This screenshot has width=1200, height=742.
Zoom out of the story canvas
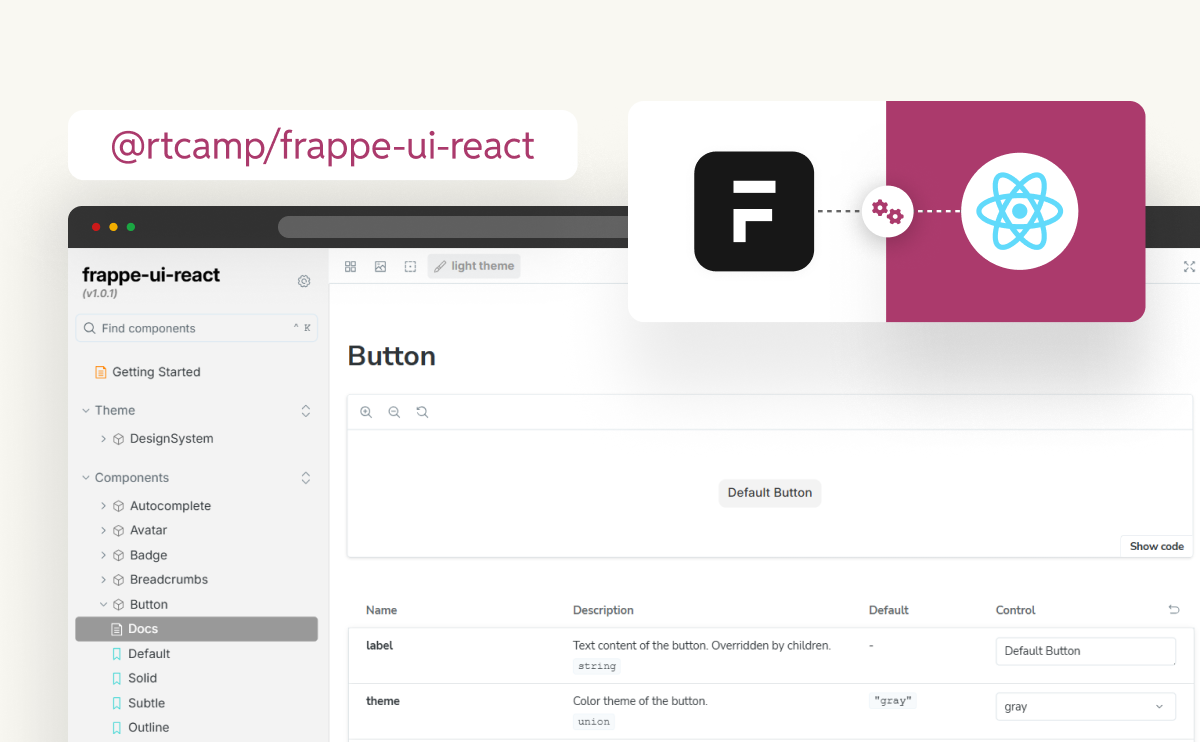point(394,411)
